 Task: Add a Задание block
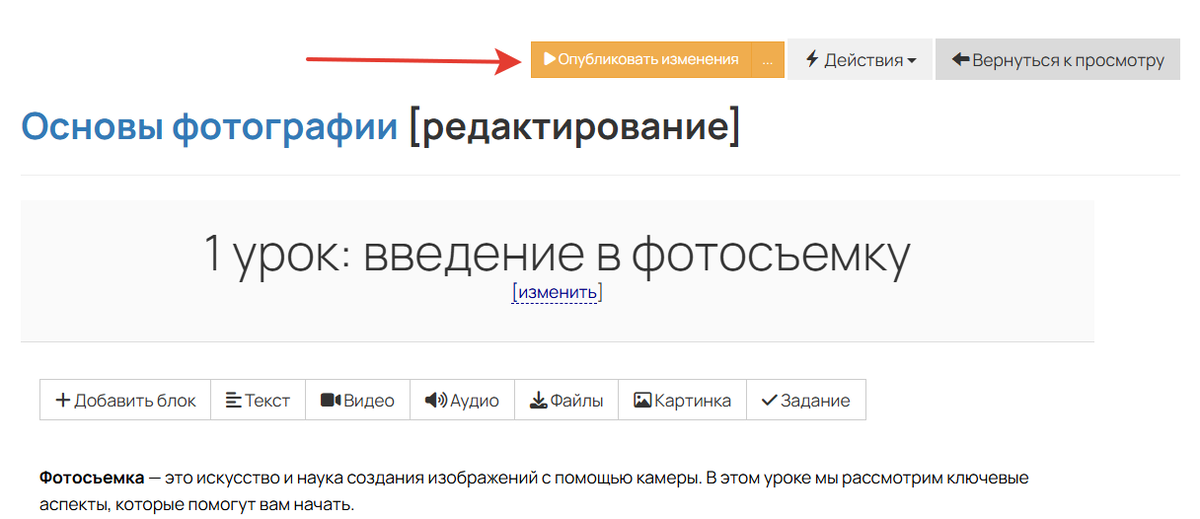[806, 400]
